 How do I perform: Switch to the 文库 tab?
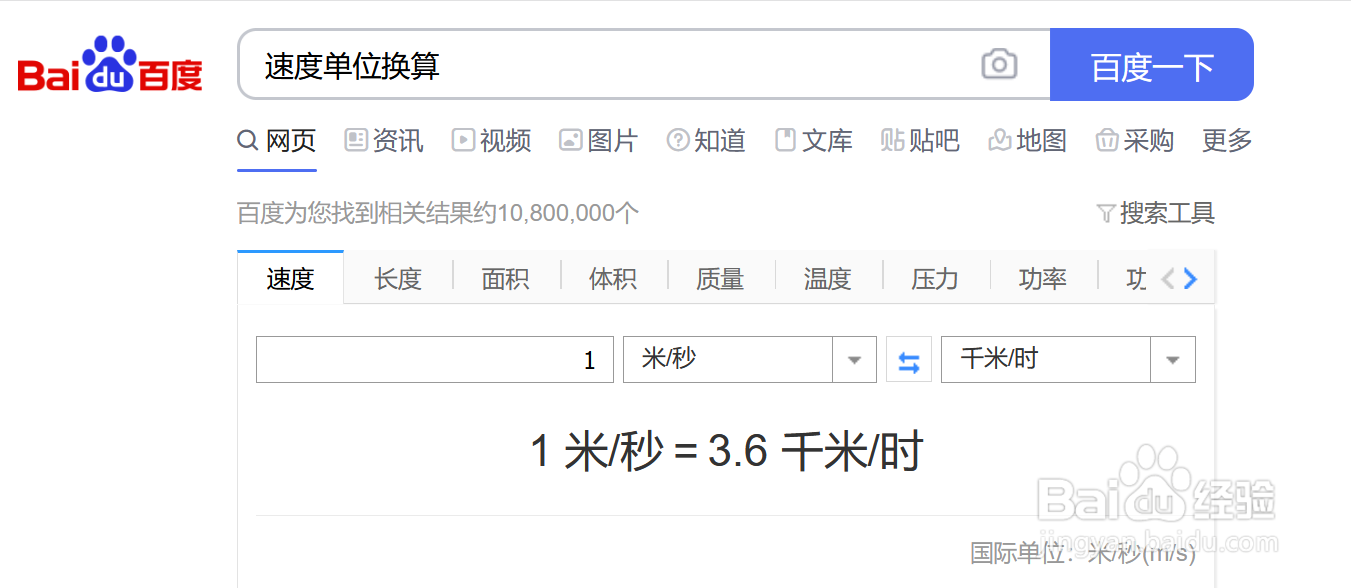click(814, 141)
